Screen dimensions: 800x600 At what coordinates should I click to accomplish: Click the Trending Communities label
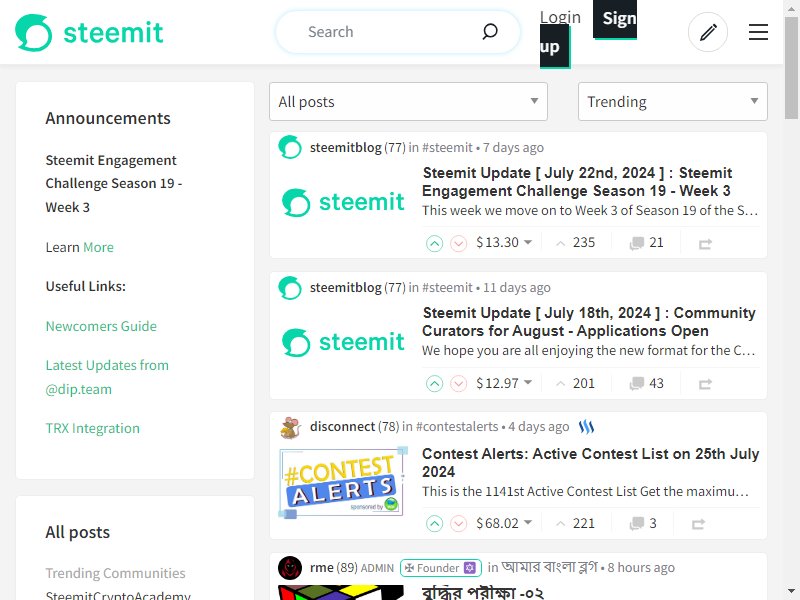pyautogui.click(x=115, y=573)
